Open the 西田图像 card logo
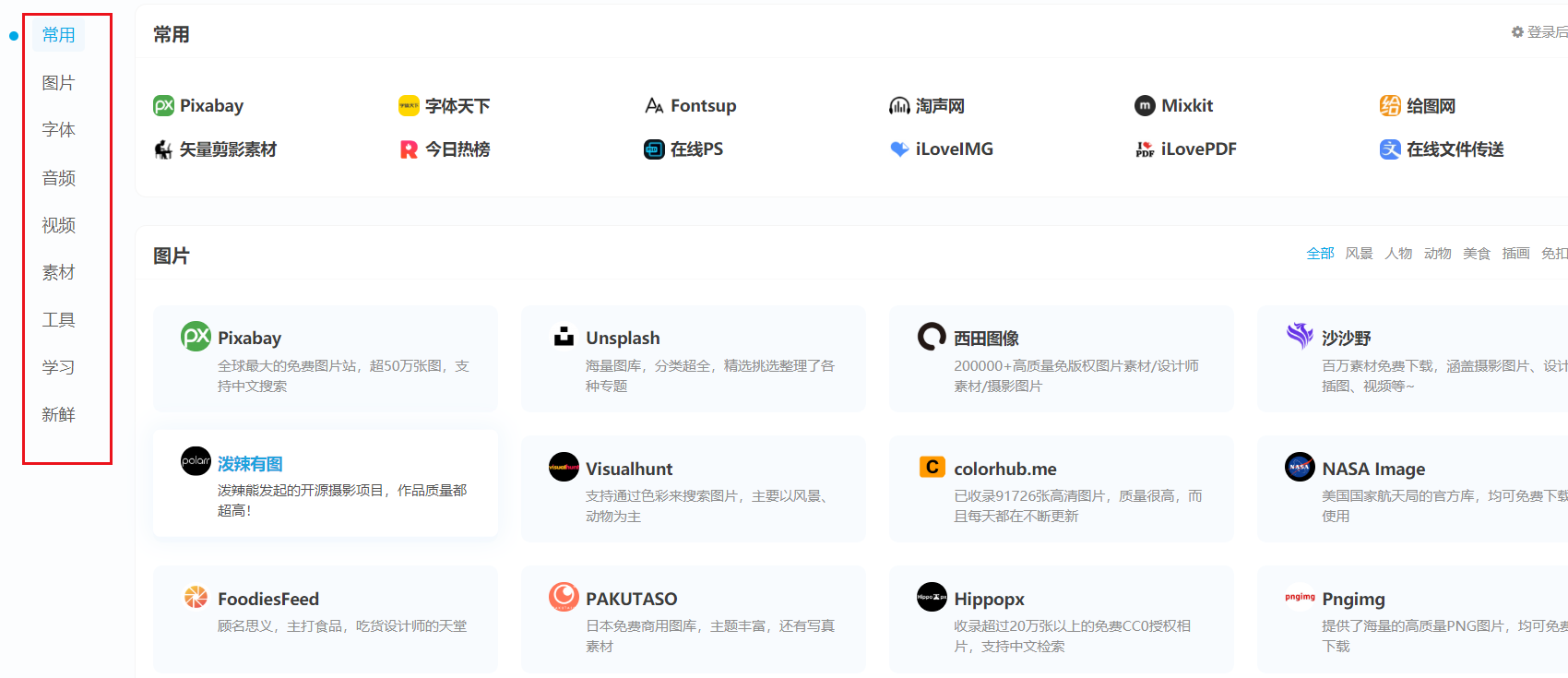Screen dimensions: 1568x678 [932, 337]
